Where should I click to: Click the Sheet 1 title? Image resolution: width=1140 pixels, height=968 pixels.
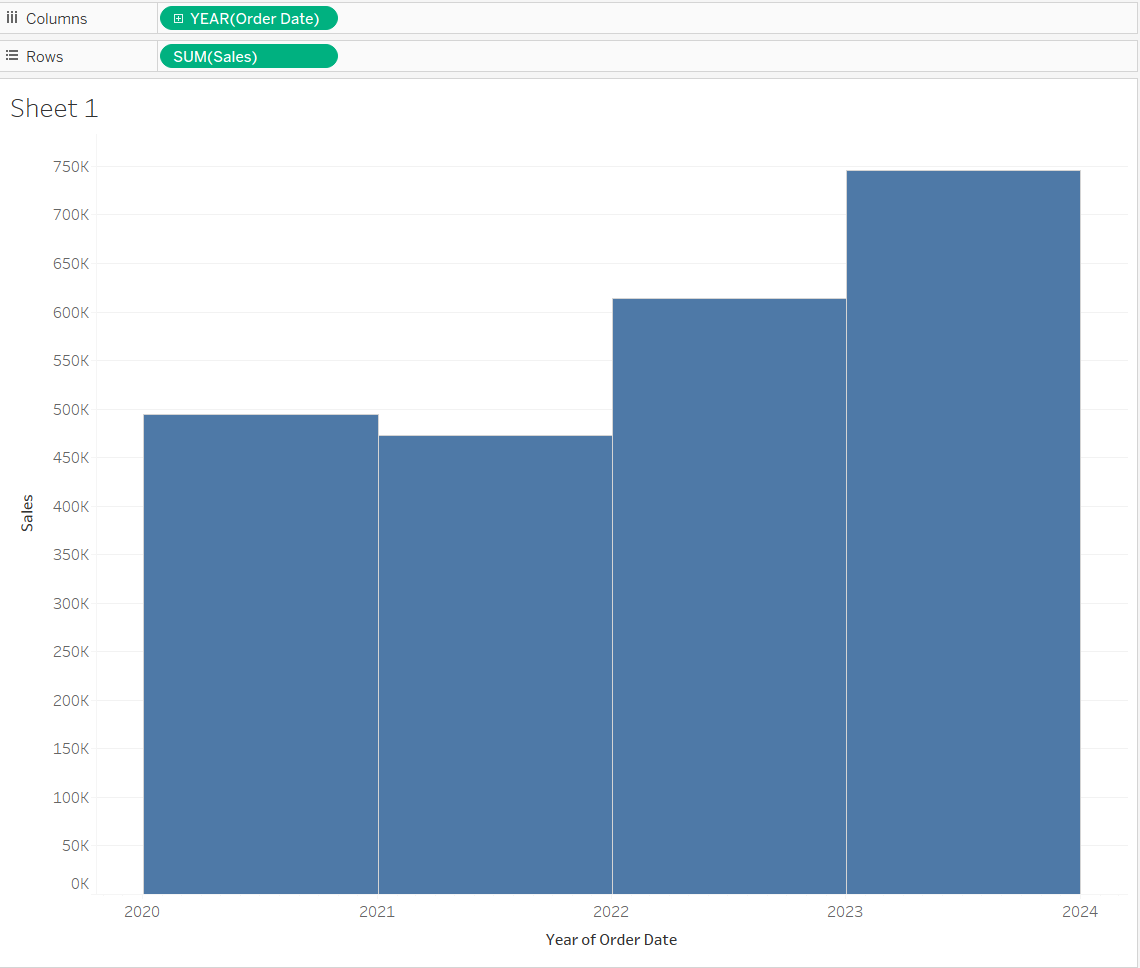(x=55, y=108)
